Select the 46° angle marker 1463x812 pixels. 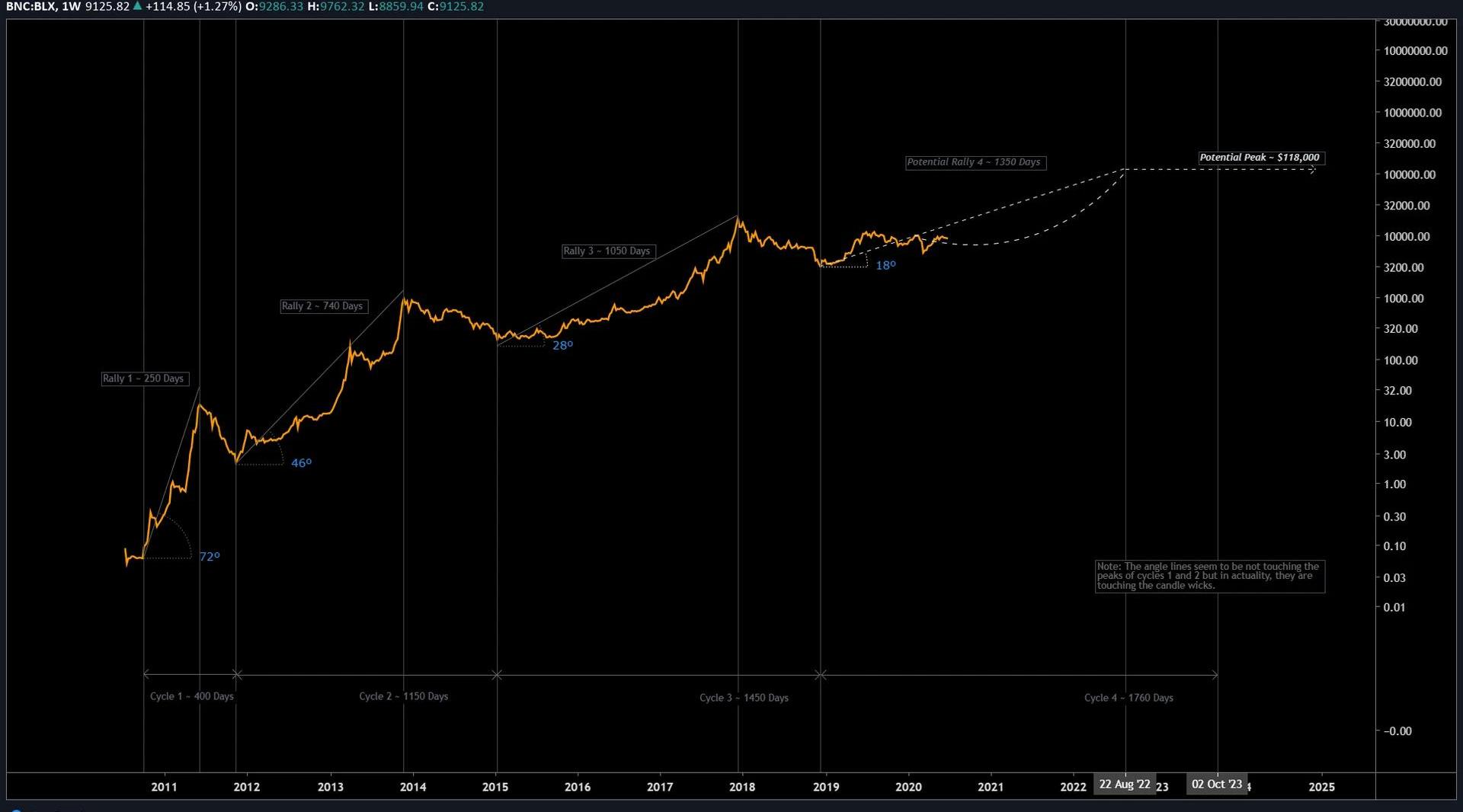click(301, 463)
